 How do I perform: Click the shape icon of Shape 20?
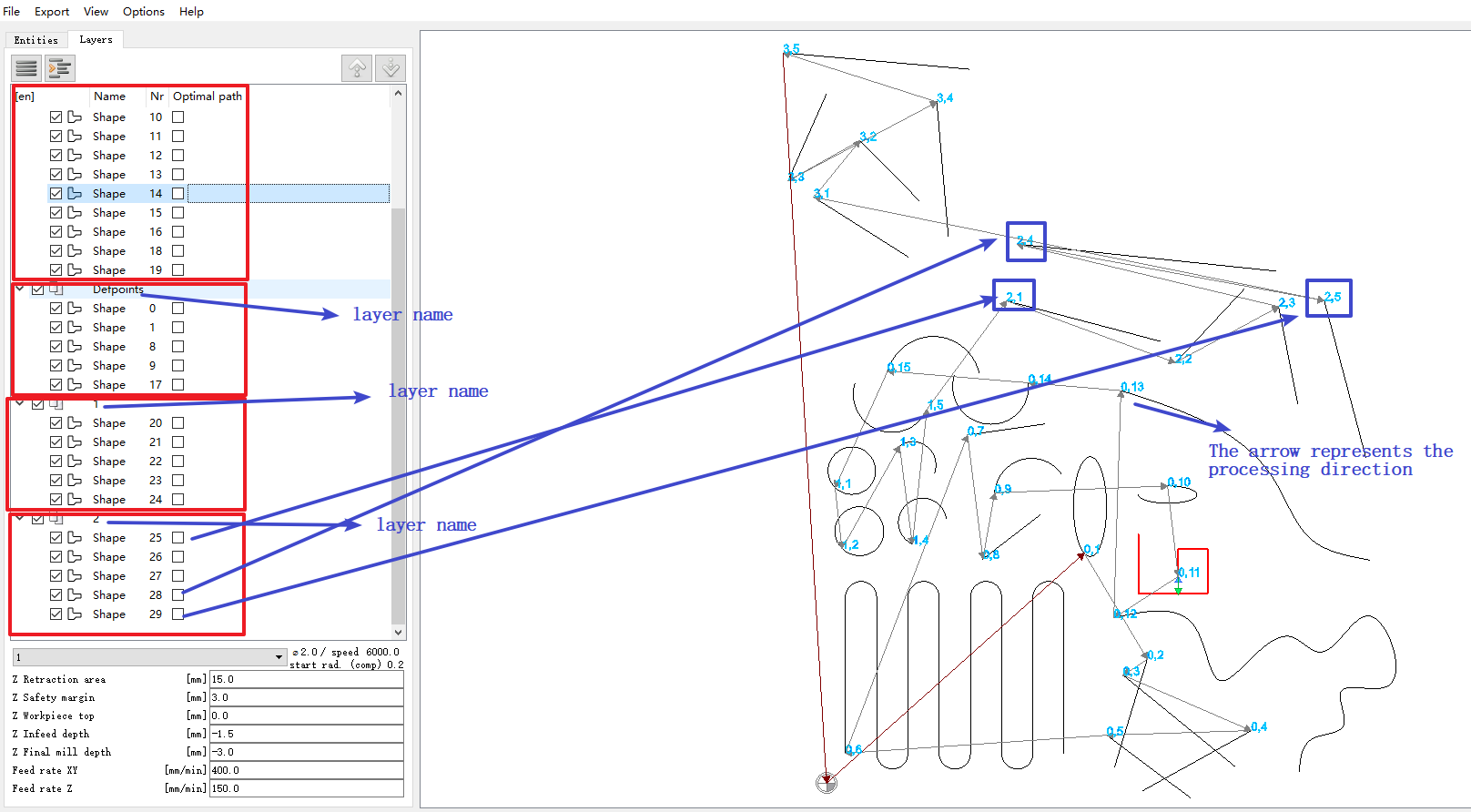[x=75, y=423]
